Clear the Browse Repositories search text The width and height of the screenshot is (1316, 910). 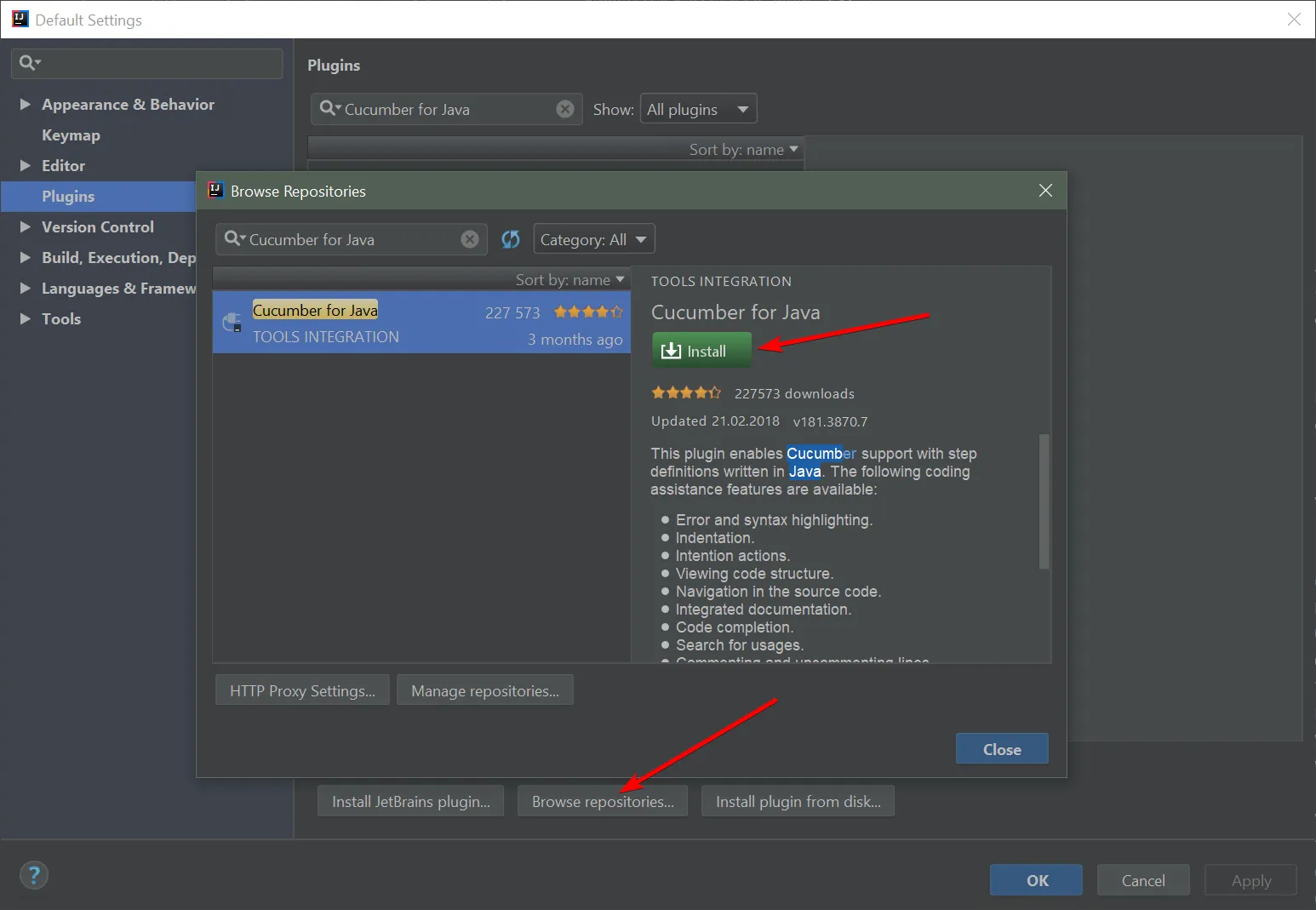(470, 240)
